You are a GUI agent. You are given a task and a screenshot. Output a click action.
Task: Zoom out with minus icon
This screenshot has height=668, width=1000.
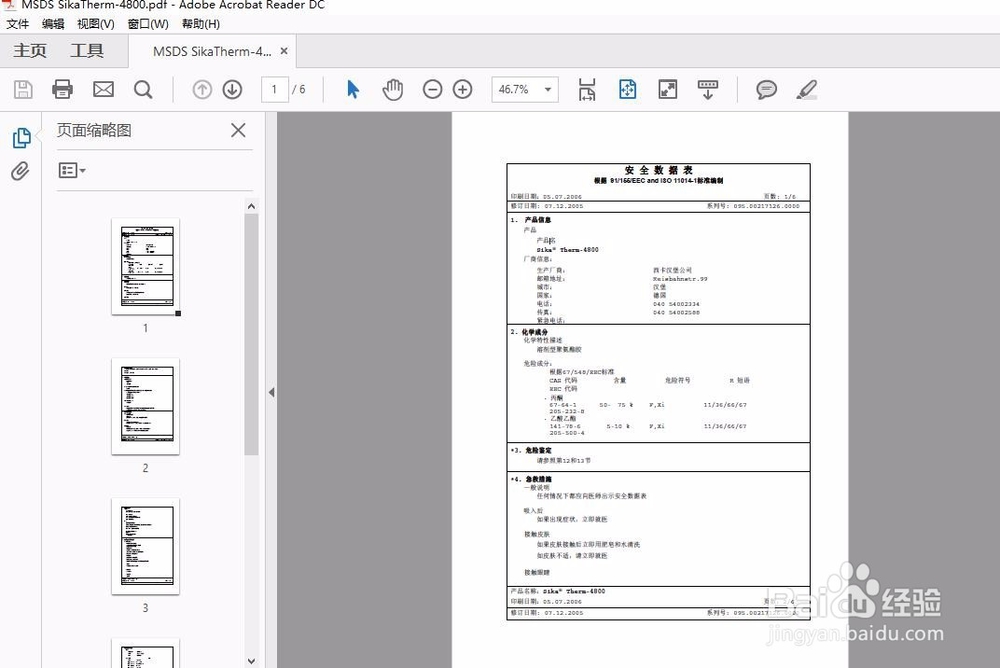point(432,89)
